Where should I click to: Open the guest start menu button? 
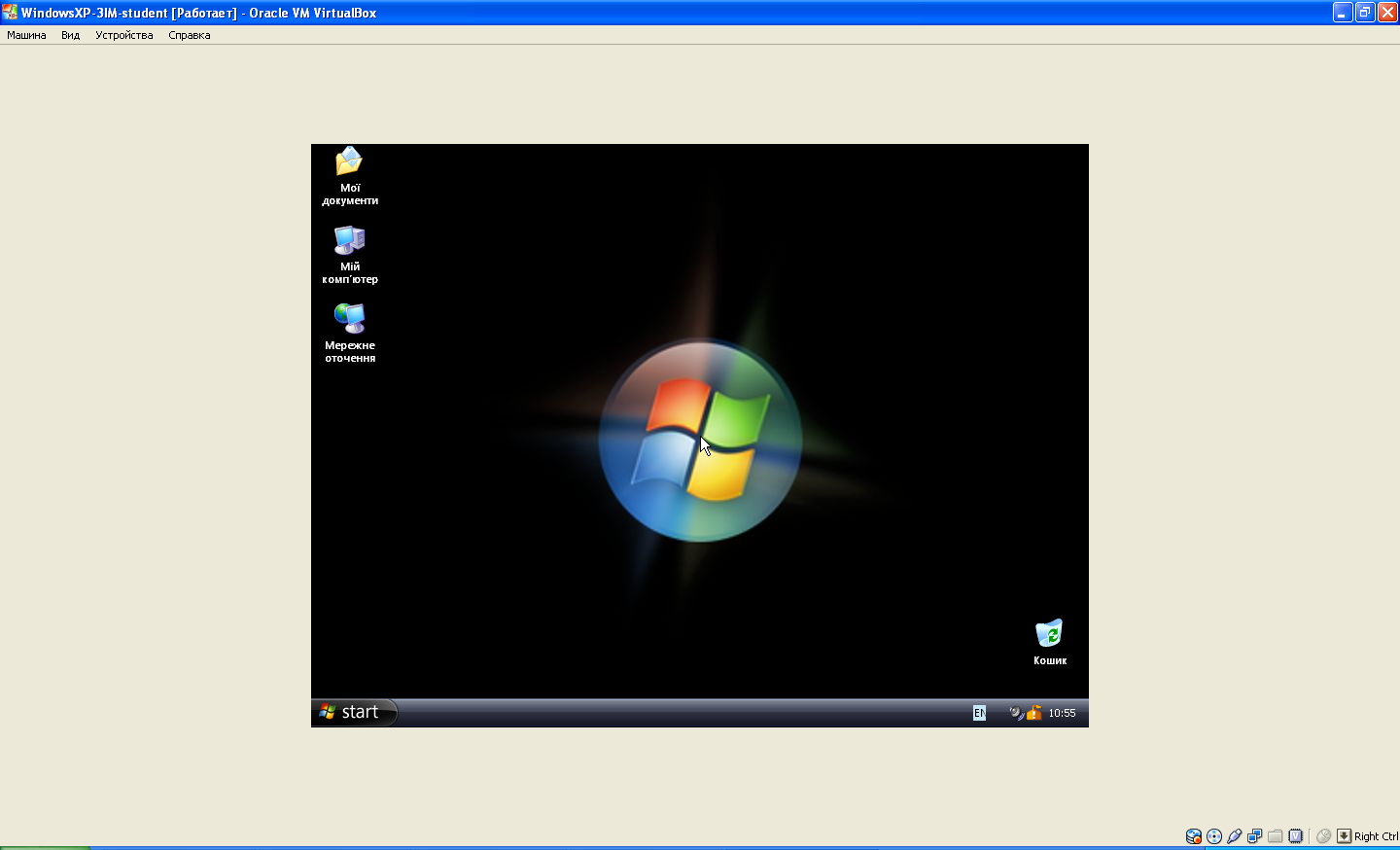[x=355, y=713]
